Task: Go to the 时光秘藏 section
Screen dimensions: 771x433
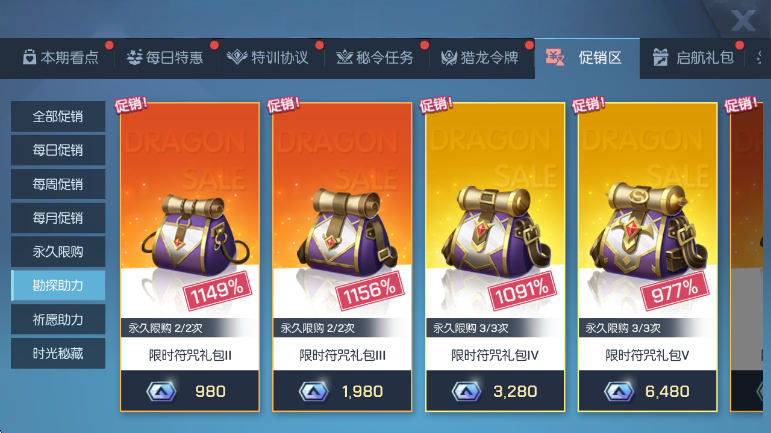Action: tap(58, 353)
